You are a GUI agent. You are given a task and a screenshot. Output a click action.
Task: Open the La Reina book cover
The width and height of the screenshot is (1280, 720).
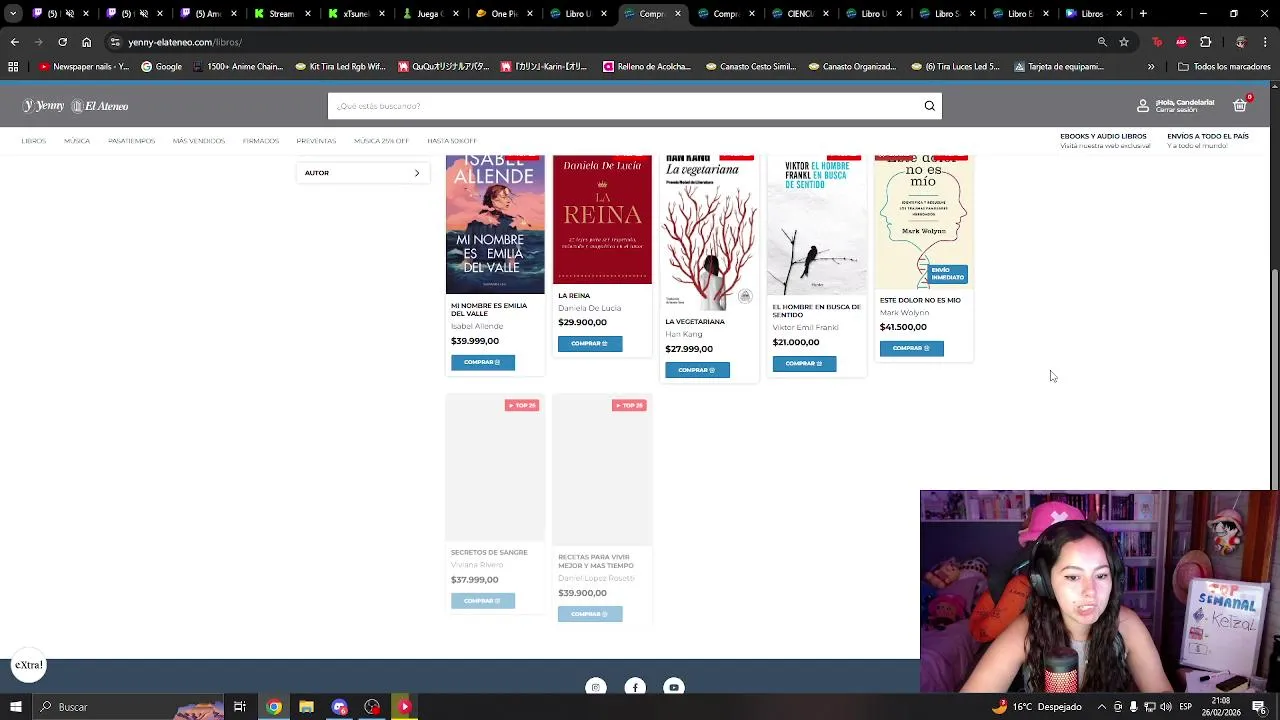[602, 220]
